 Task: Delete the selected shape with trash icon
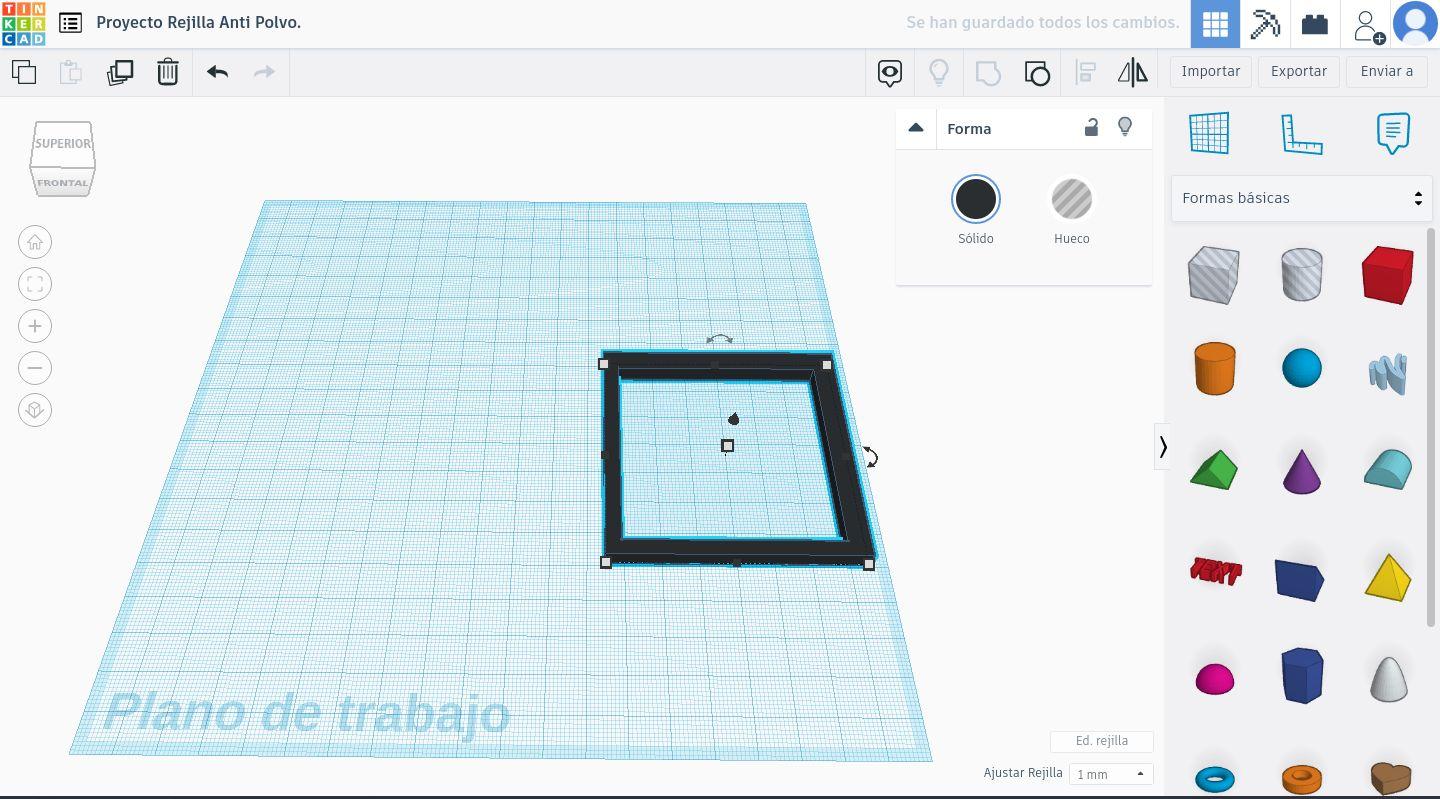coord(167,72)
